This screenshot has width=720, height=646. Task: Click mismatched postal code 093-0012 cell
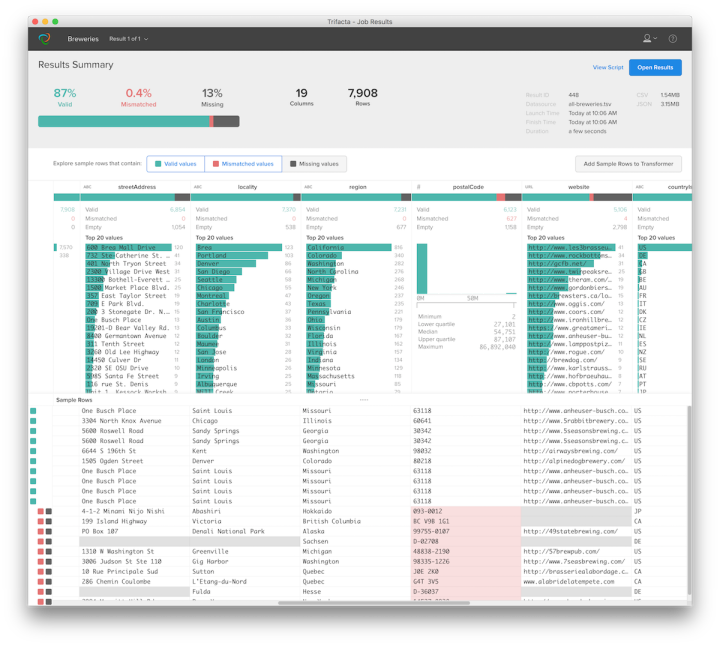(x=466, y=511)
